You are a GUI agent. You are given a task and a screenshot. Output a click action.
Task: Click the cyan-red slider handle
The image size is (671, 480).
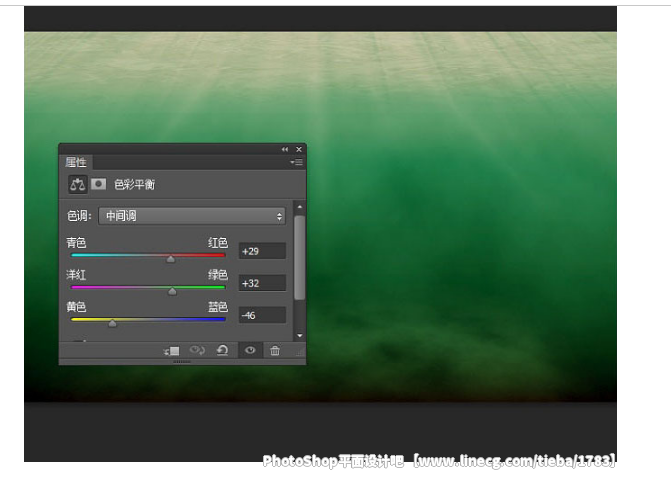(170, 259)
